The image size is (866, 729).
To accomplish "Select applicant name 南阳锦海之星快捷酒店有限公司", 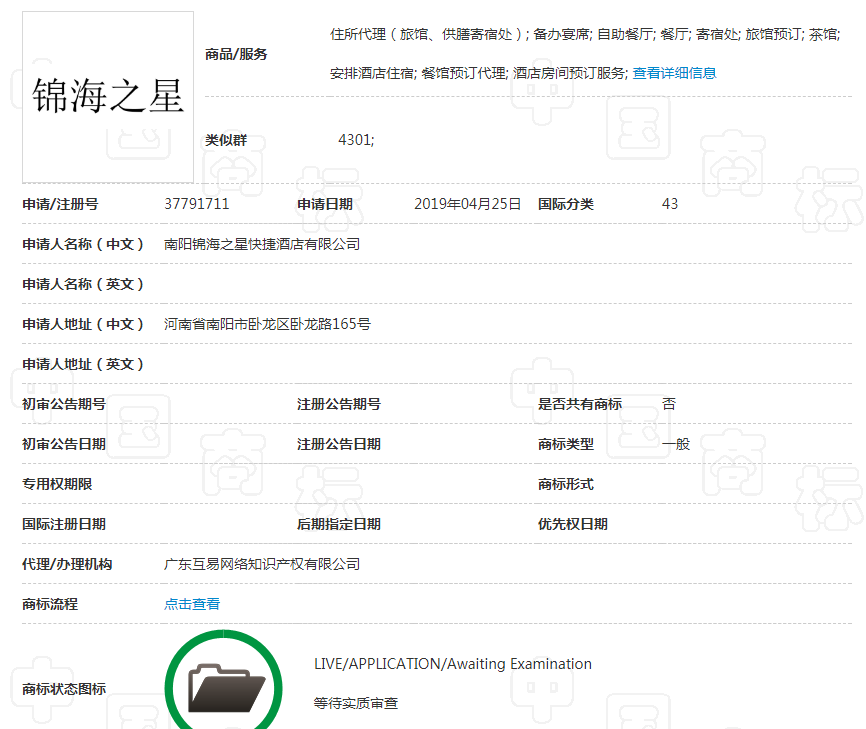I will pos(262,244).
